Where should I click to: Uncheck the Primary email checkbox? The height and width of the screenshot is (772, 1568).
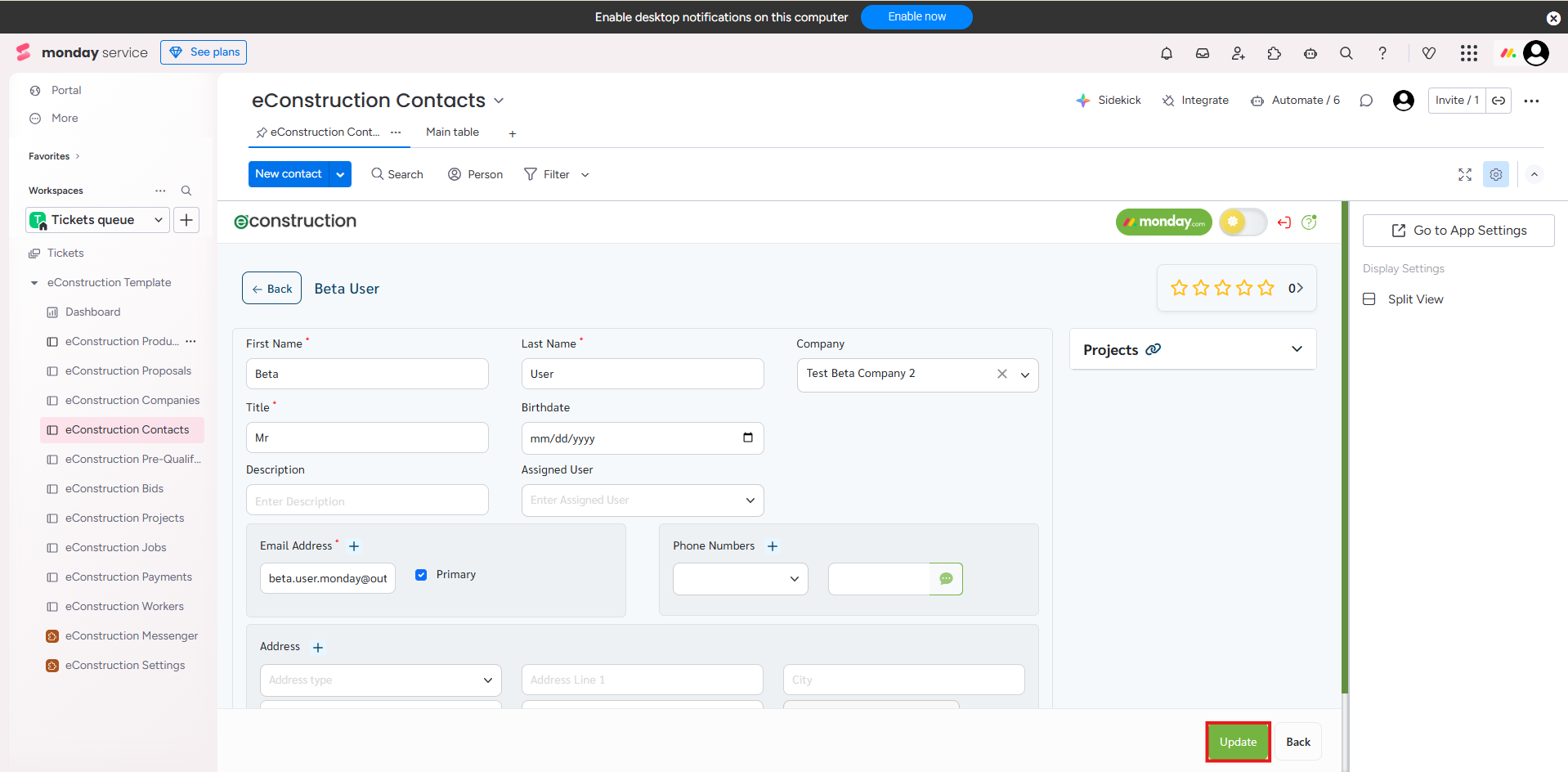point(421,575)
